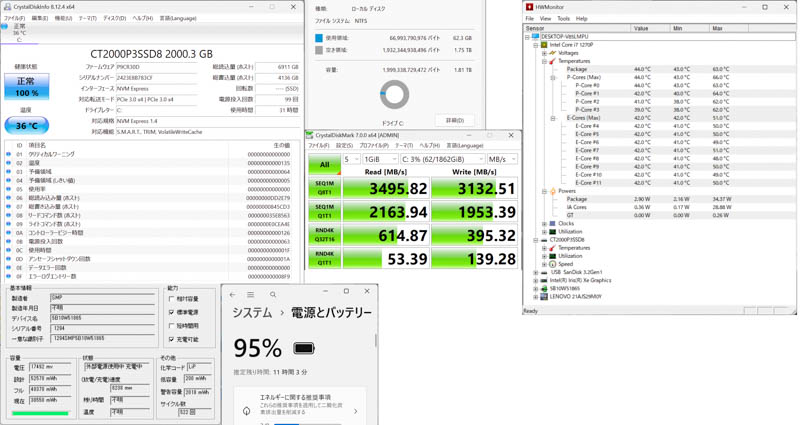Viewport: 800px width, 425px height.
Task: Toggle the 相対容量 checkbox
Action: point(172,299)
